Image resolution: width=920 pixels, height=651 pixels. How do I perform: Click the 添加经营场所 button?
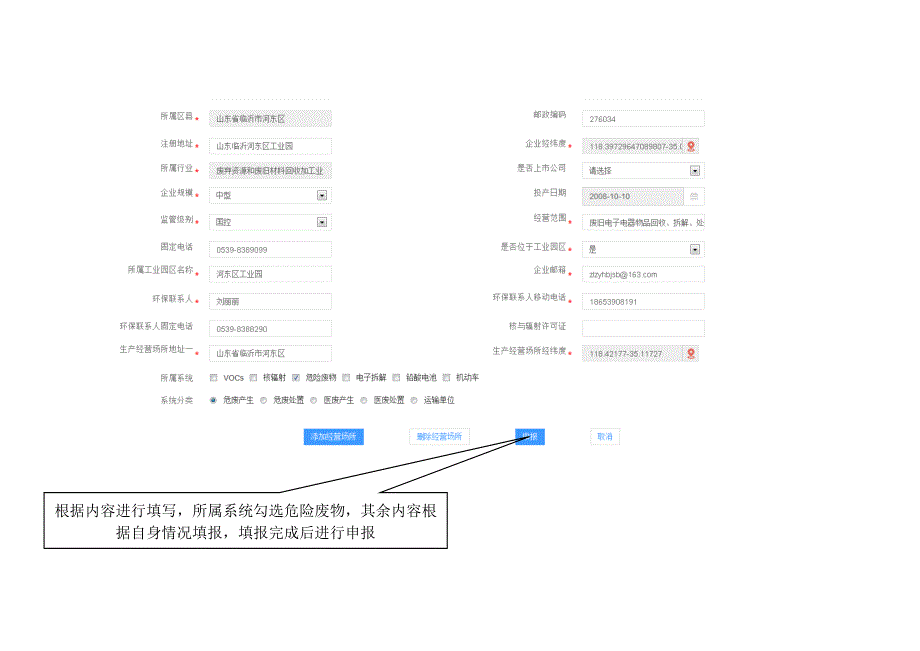pyautogui.click(x=333, y=437)
